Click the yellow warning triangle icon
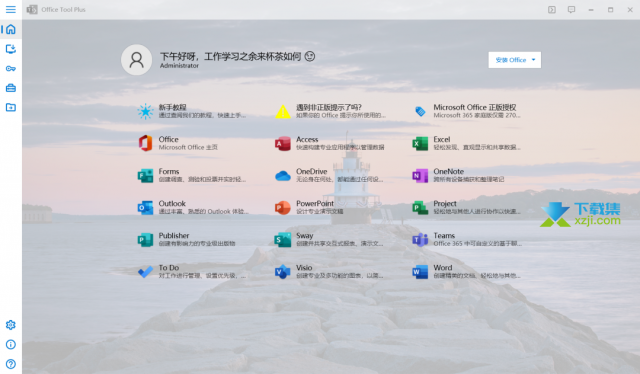 282,111
